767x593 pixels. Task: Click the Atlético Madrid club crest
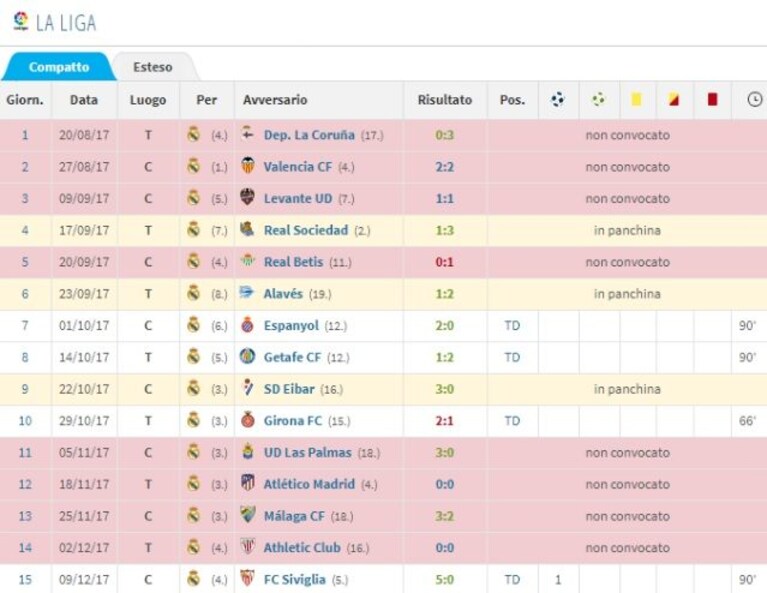click(x=248, y=483)
